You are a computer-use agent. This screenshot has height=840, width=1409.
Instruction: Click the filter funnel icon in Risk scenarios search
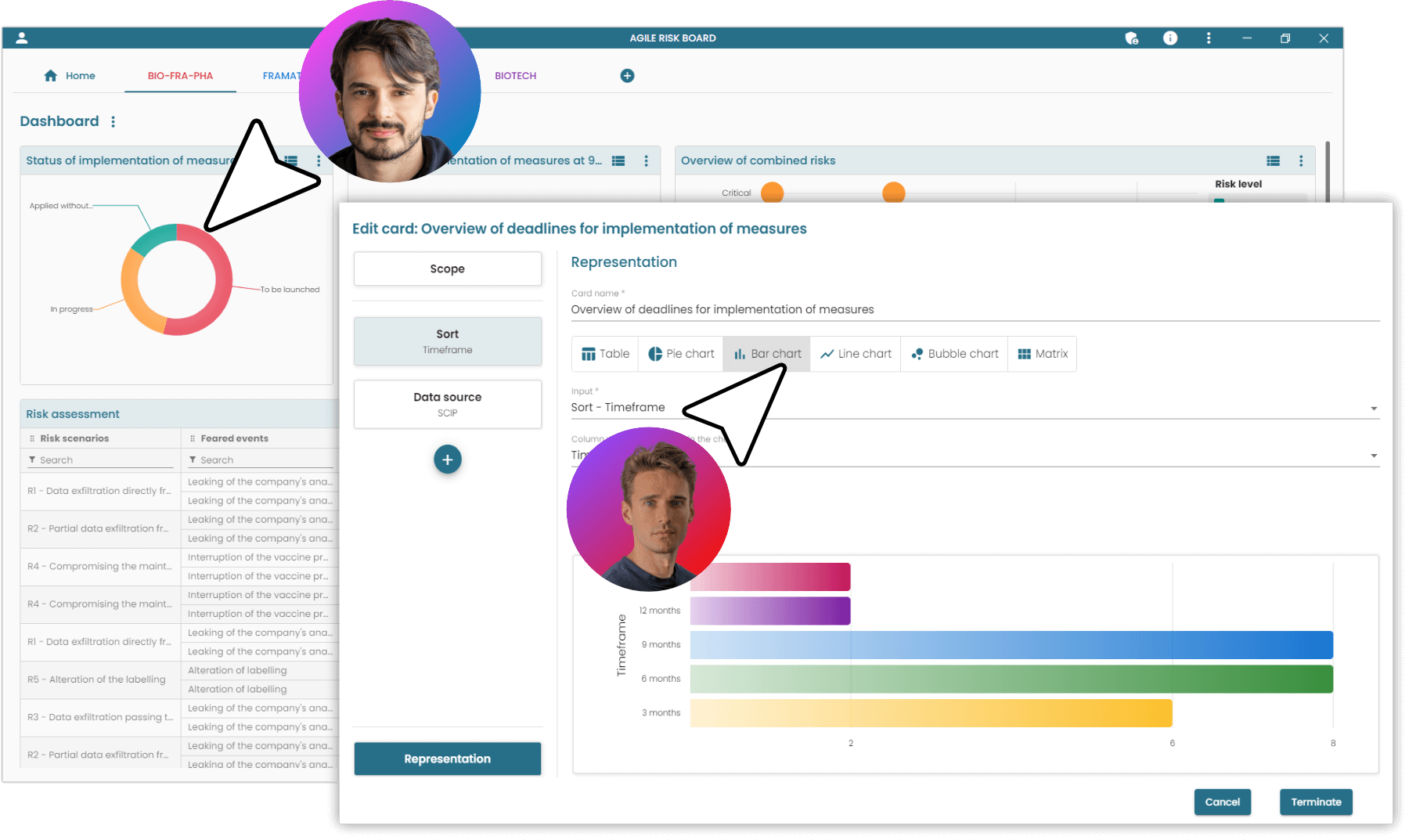[x=33, y=460]
